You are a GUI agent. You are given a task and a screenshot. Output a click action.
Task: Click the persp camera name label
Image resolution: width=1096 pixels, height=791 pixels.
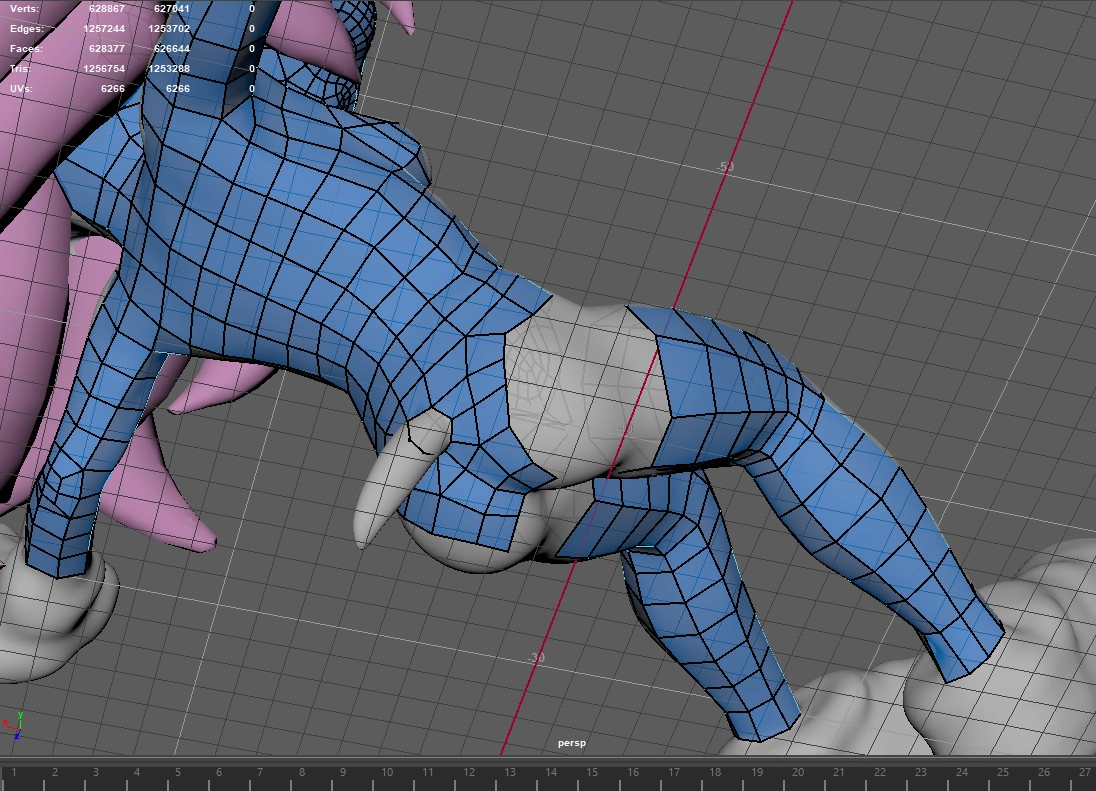click(x=572, y=743)
